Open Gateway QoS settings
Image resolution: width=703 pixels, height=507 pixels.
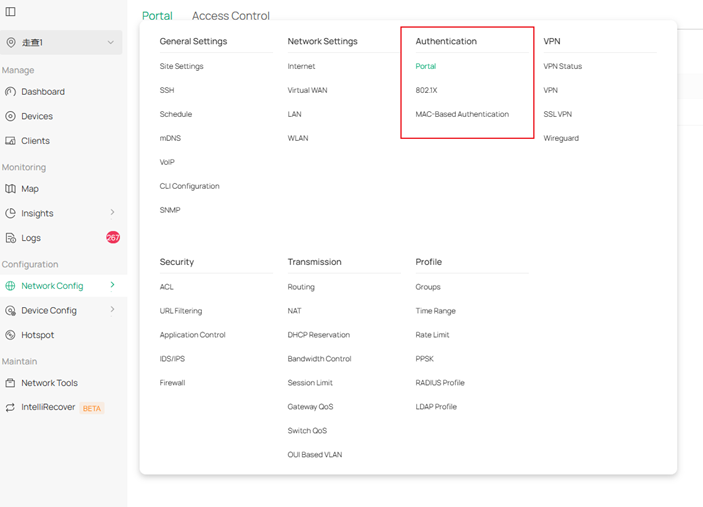tap(310, 407)
